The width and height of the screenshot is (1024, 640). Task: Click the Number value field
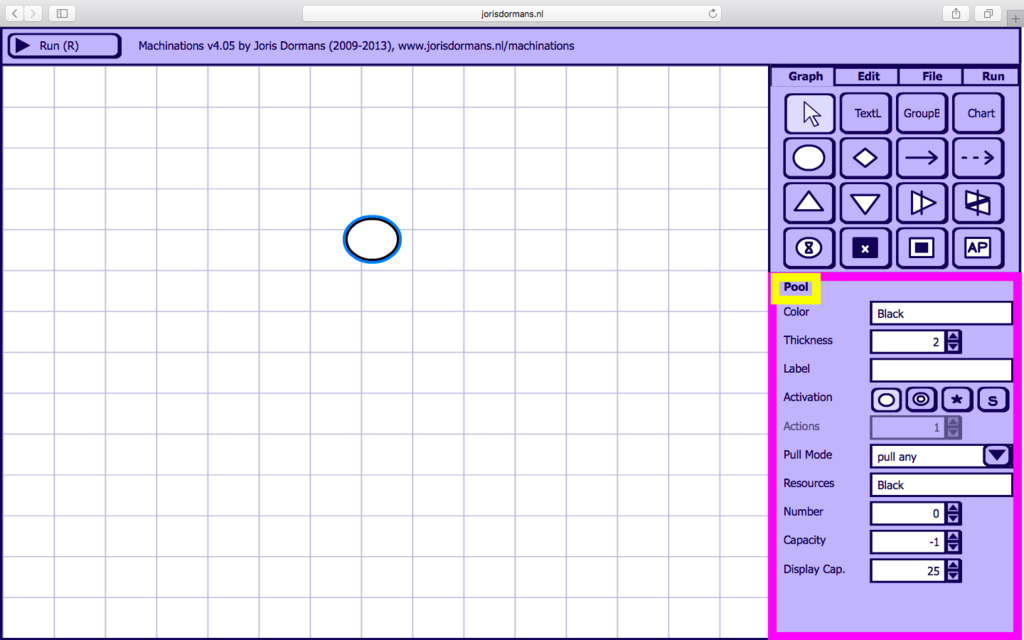[x=908, y=513]
